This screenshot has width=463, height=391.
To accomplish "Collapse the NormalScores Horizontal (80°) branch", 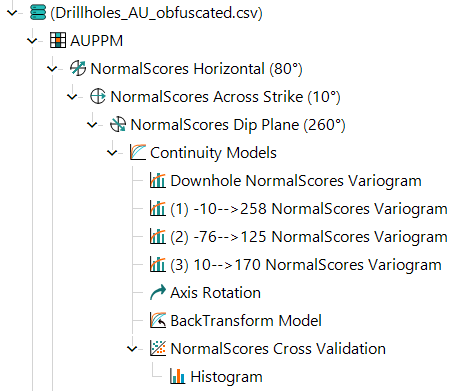I will tap(52, 69).
